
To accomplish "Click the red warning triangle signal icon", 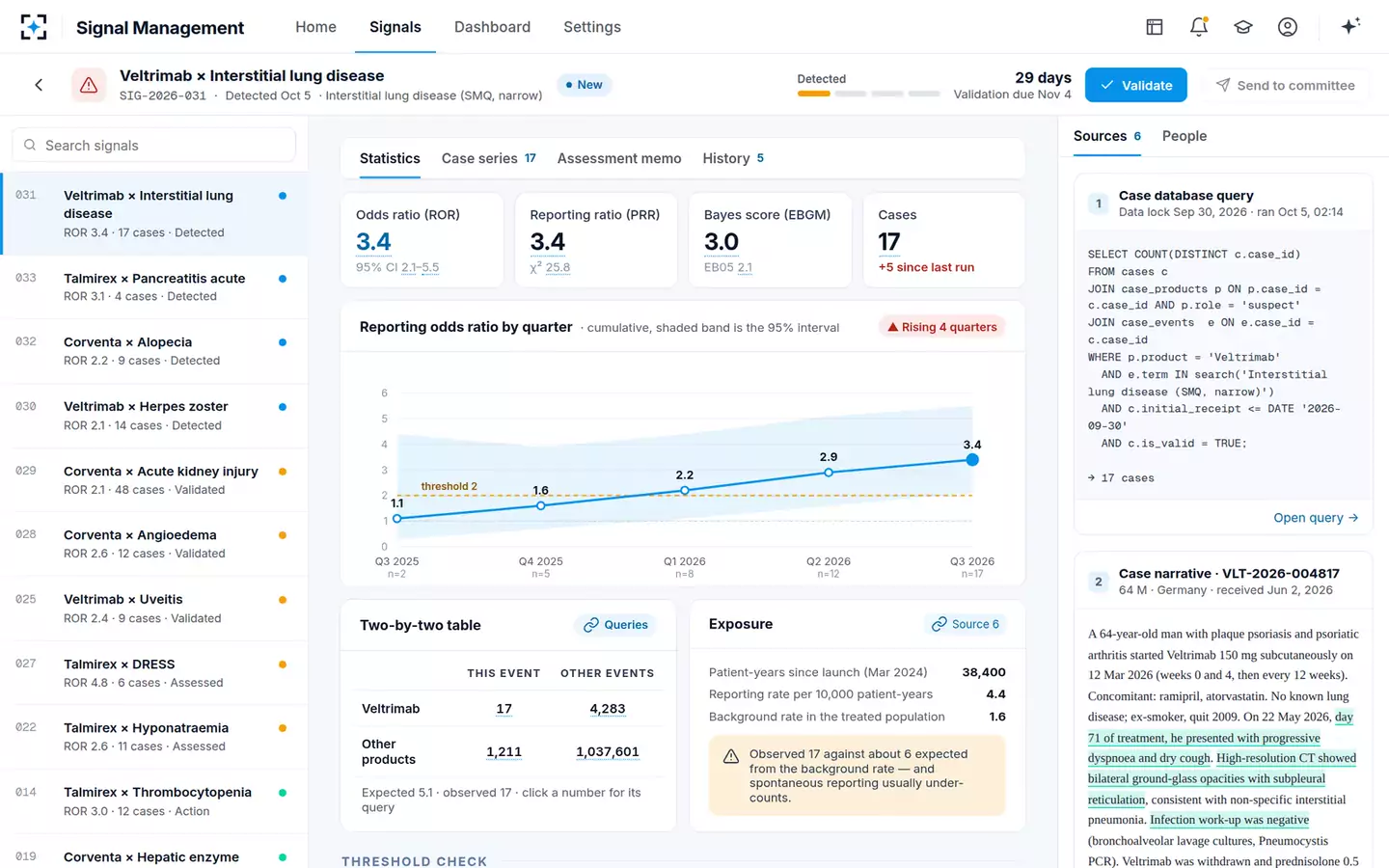I will coord(89,85).
